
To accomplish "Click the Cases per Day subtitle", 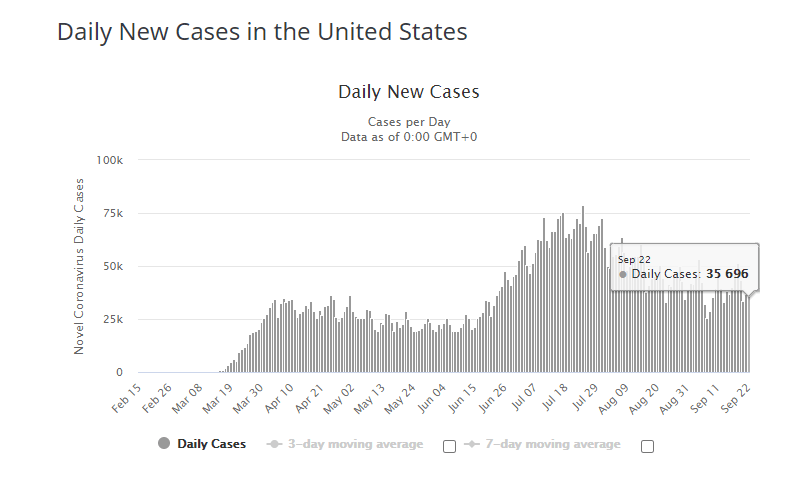I will click(409, 123).
